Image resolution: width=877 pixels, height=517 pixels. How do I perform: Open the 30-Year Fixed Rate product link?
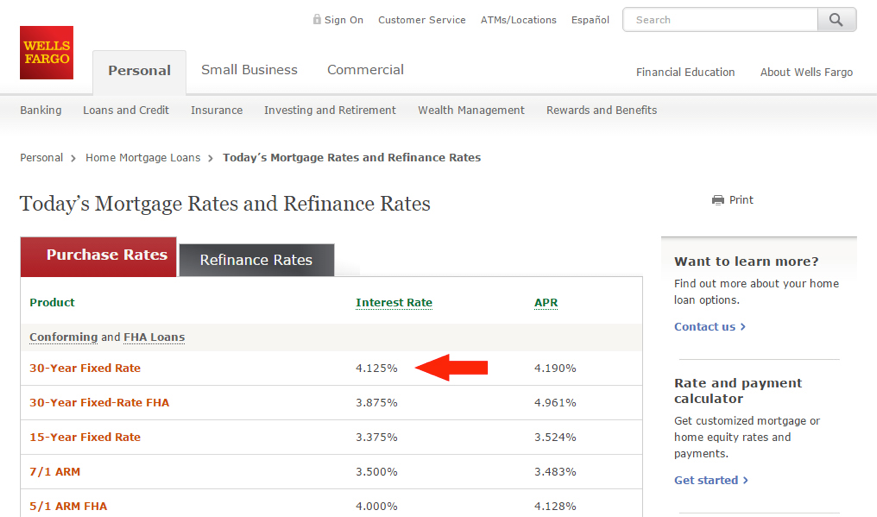pyautogui.click(x=85, y=368)
